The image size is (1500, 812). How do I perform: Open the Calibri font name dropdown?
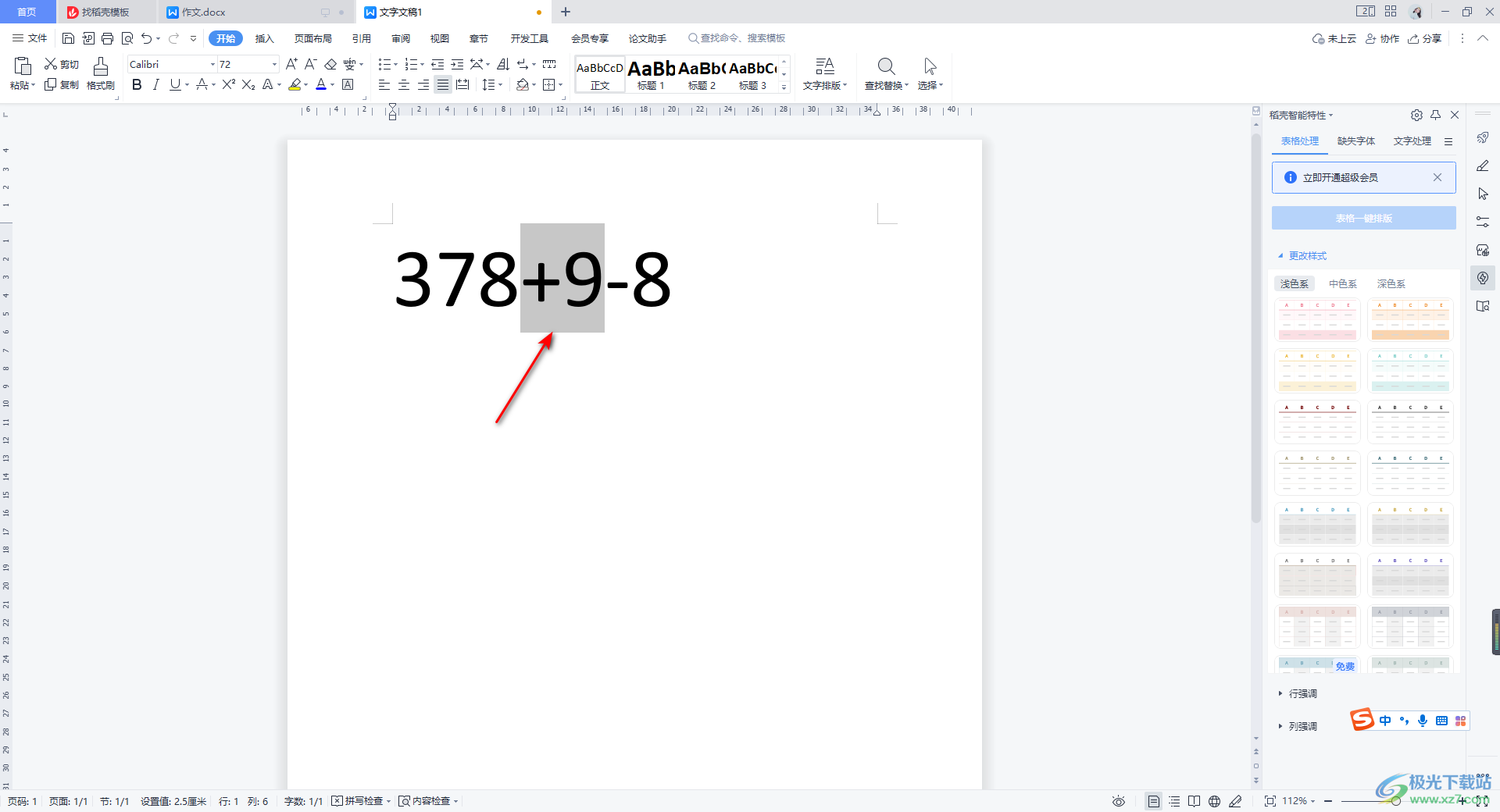point(212,64)
